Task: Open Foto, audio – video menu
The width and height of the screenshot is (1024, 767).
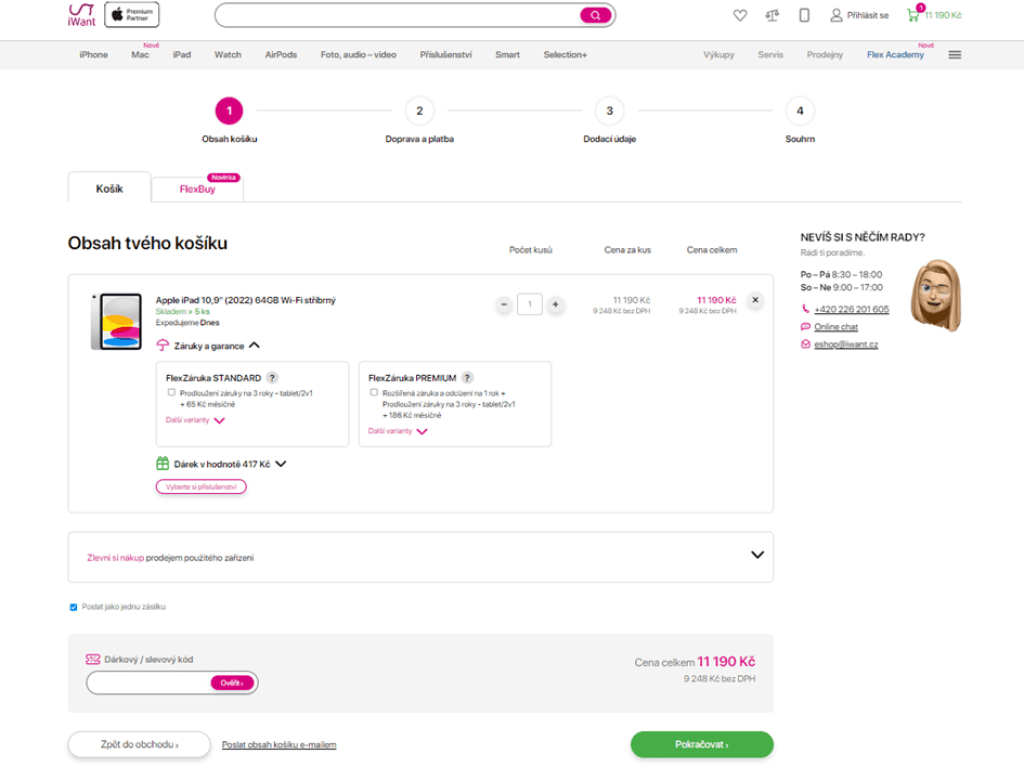Action: 359,55
